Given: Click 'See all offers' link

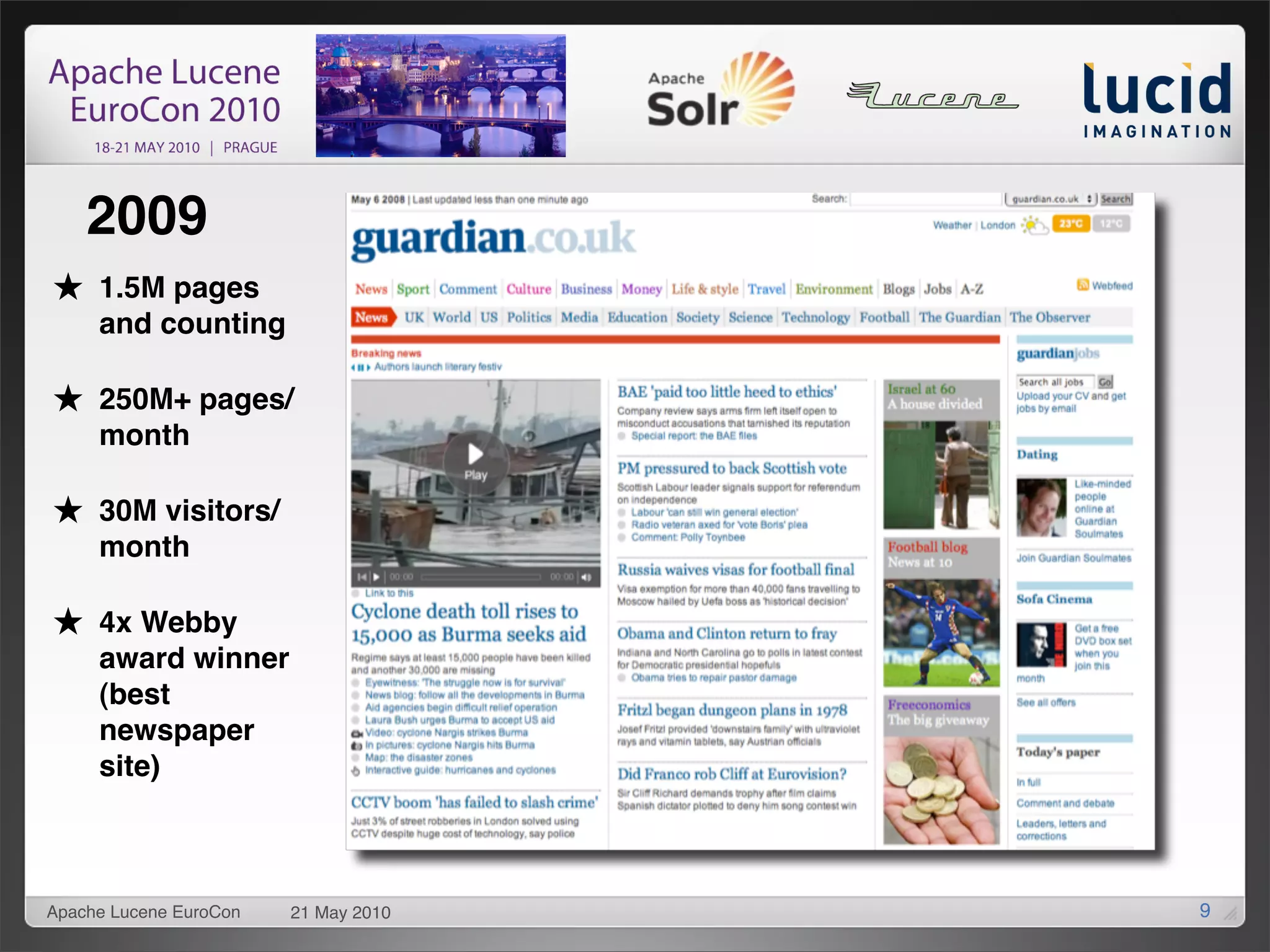Looking at the screenshot, I should (x=1046, y=703).
